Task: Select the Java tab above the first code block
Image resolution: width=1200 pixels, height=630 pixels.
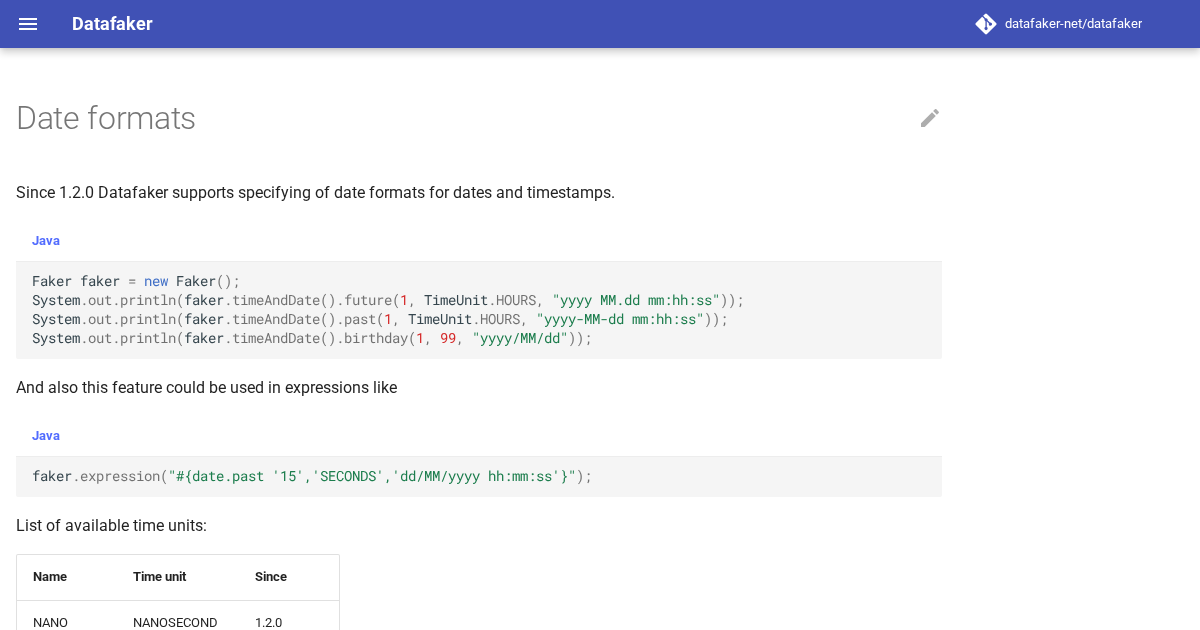Action: coord(46,241)
